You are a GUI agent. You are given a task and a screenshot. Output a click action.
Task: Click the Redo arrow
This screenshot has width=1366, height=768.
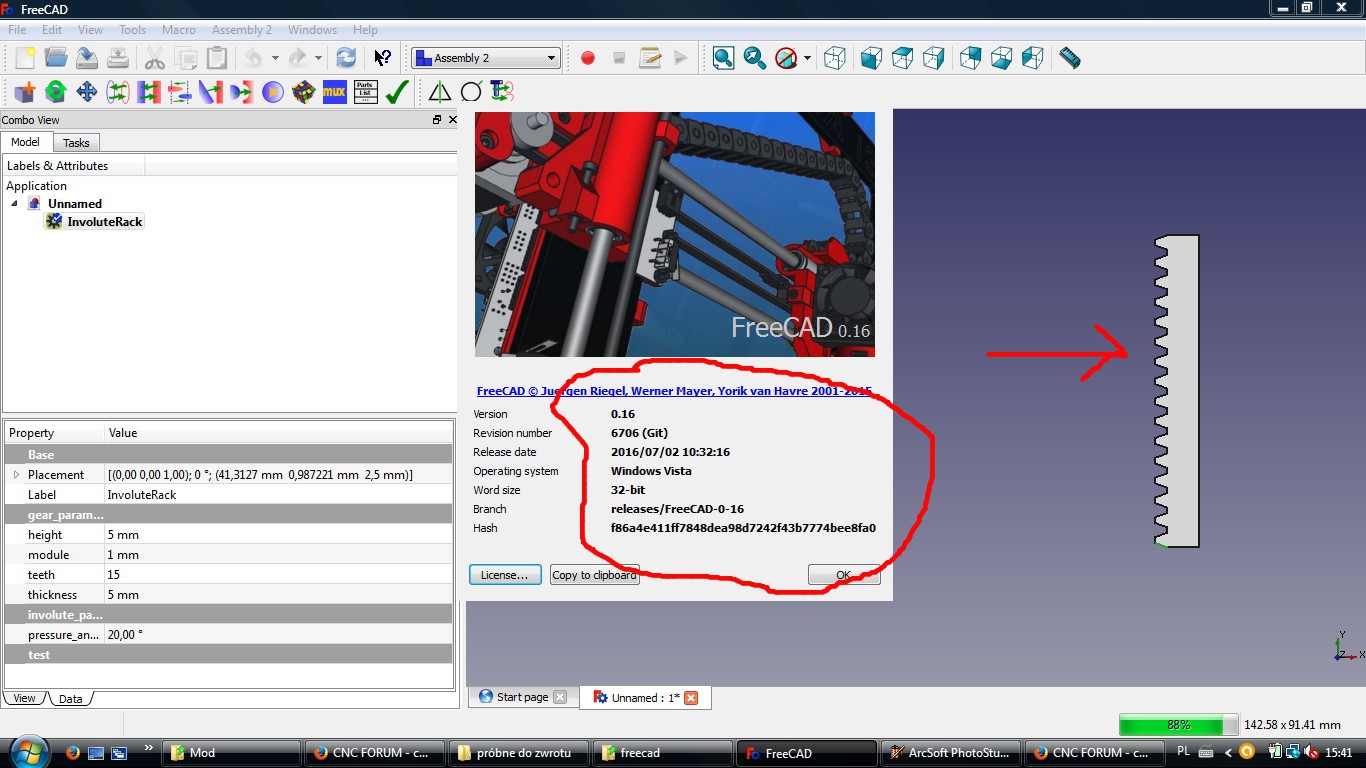click(x=298, y=58)
